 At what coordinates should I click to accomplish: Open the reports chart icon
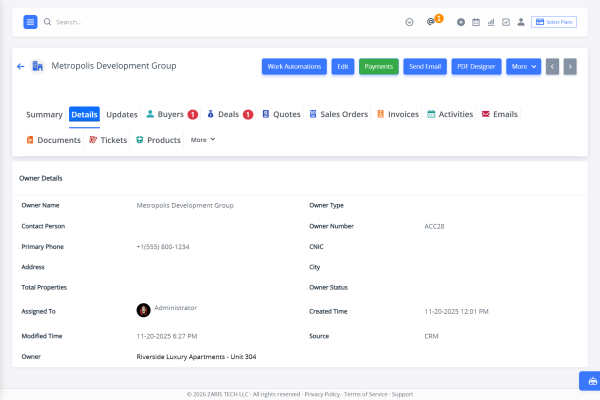coord(491,22)
